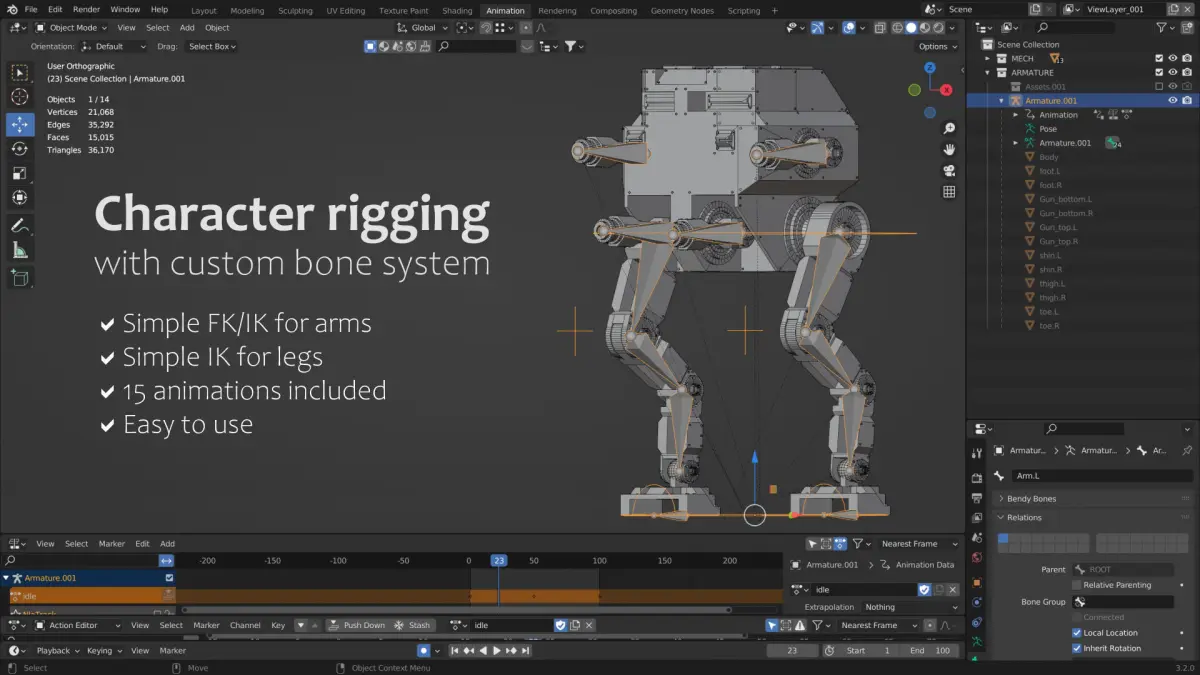Open World properties tab
This screenshot has width=1200, height=675.
point(977,558)
